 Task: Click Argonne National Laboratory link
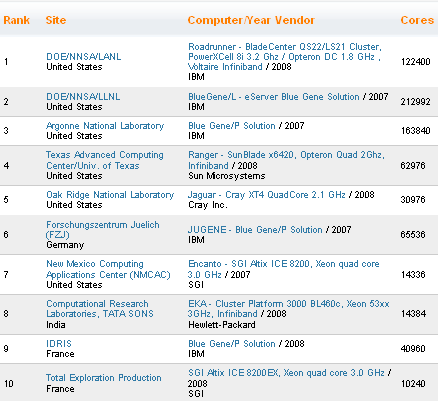[x=105, y=126]
